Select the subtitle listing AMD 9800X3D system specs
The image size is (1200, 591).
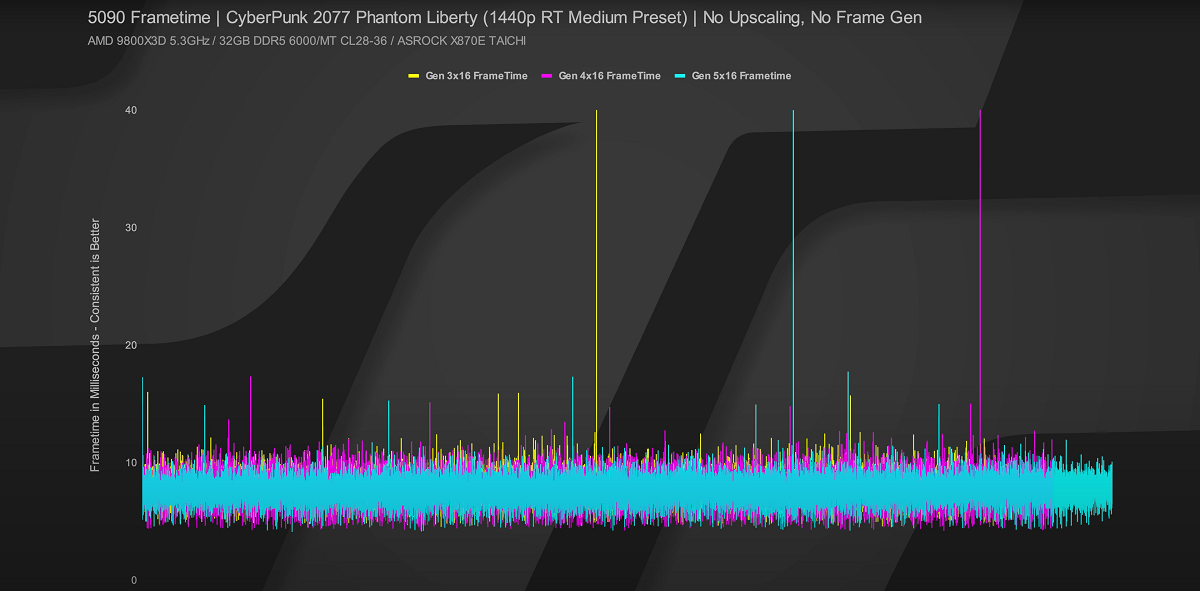(307, 41)
